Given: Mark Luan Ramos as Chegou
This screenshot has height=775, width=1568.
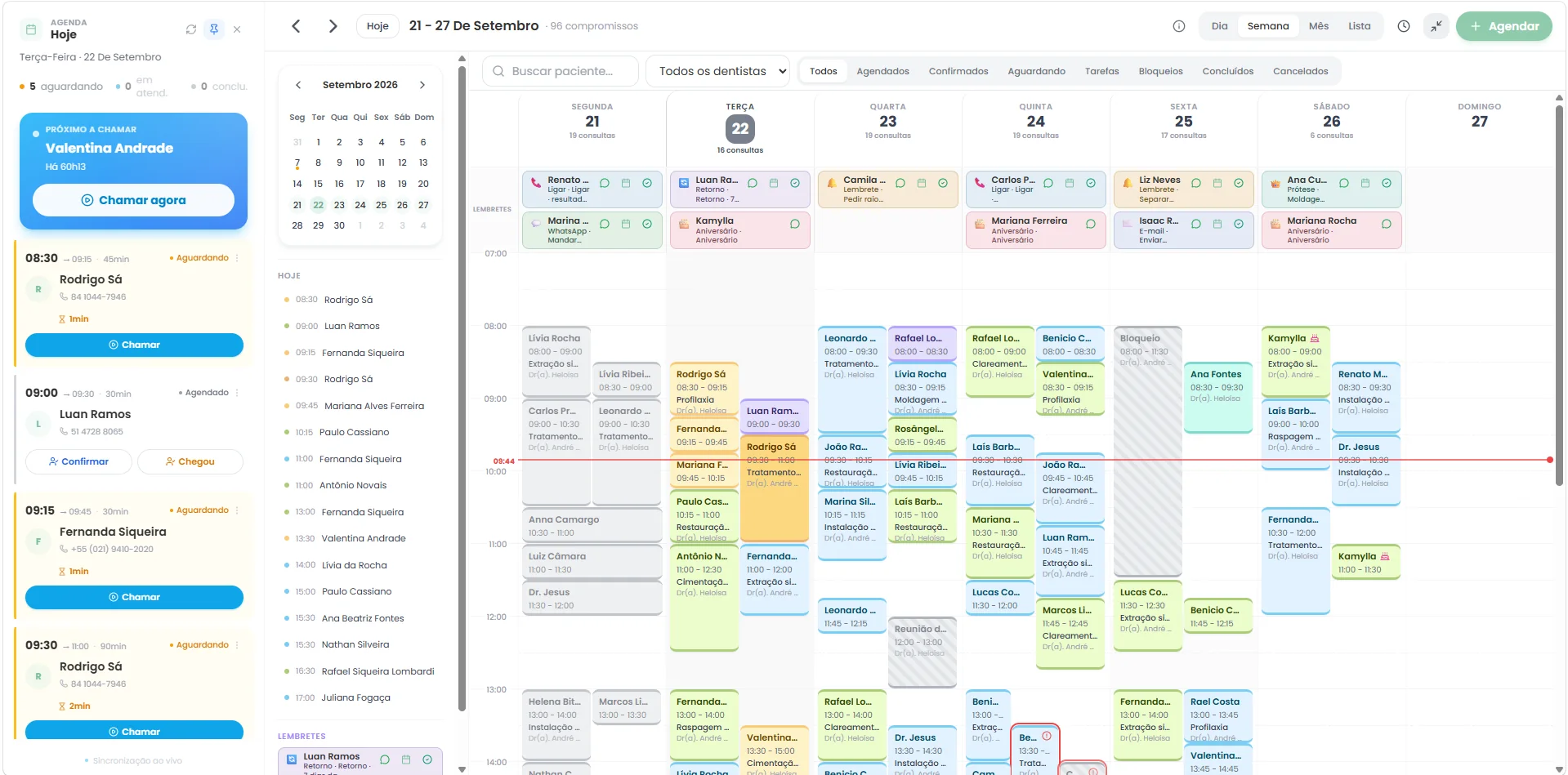Looking at the screenshot, I should pyautogui.click(x=190, y=461).
